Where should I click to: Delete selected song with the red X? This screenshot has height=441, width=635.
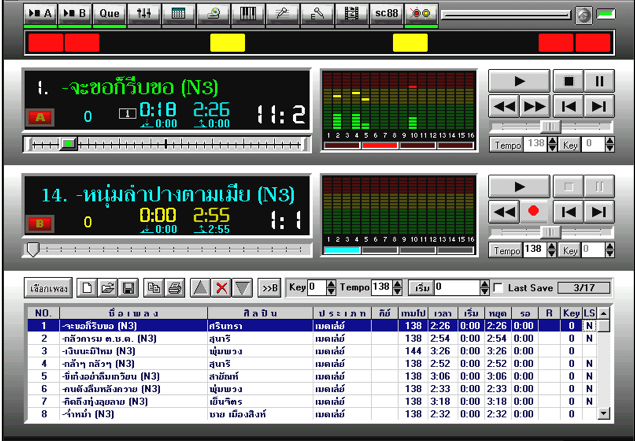(x=222, y=288)
